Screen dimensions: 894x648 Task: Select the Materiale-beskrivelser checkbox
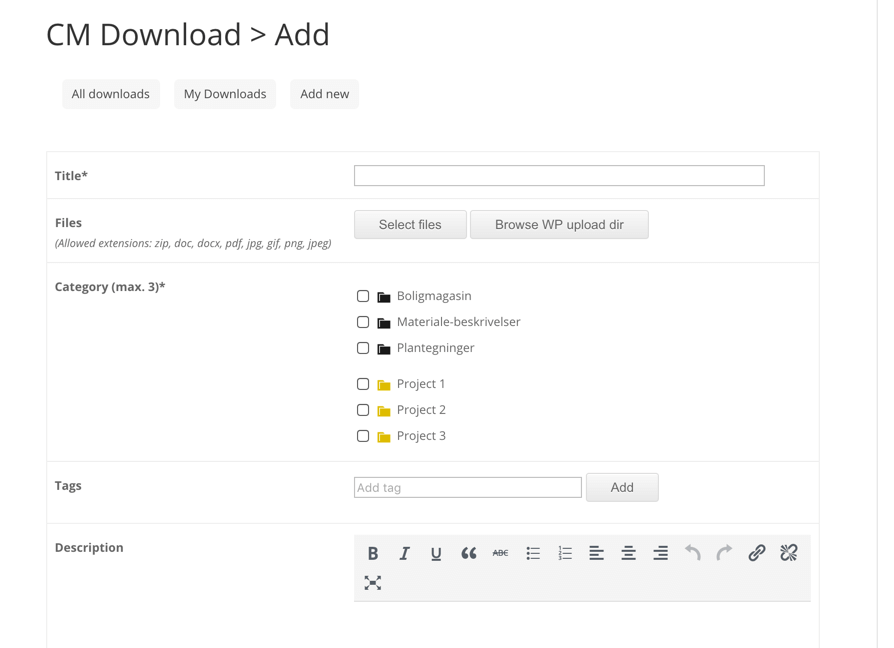[363, 322]
